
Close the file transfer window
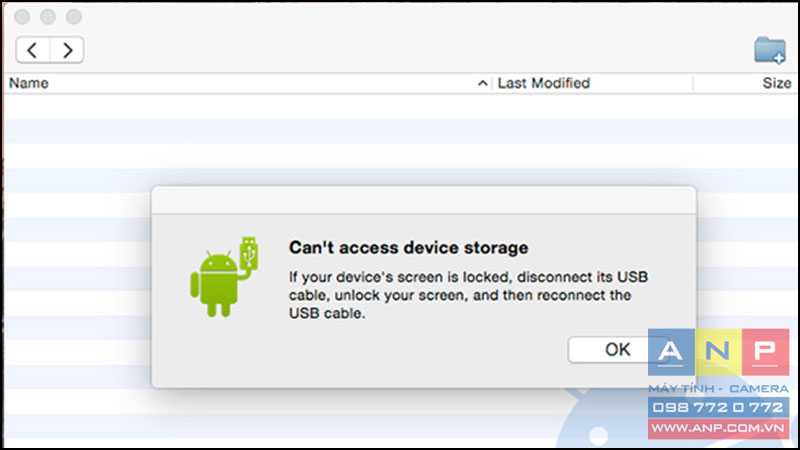[22, 17]
